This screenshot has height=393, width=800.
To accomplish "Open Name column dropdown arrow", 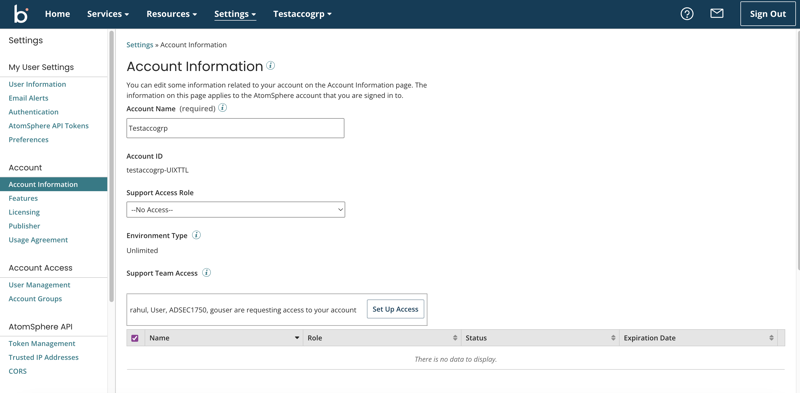I will coord(297,338).
